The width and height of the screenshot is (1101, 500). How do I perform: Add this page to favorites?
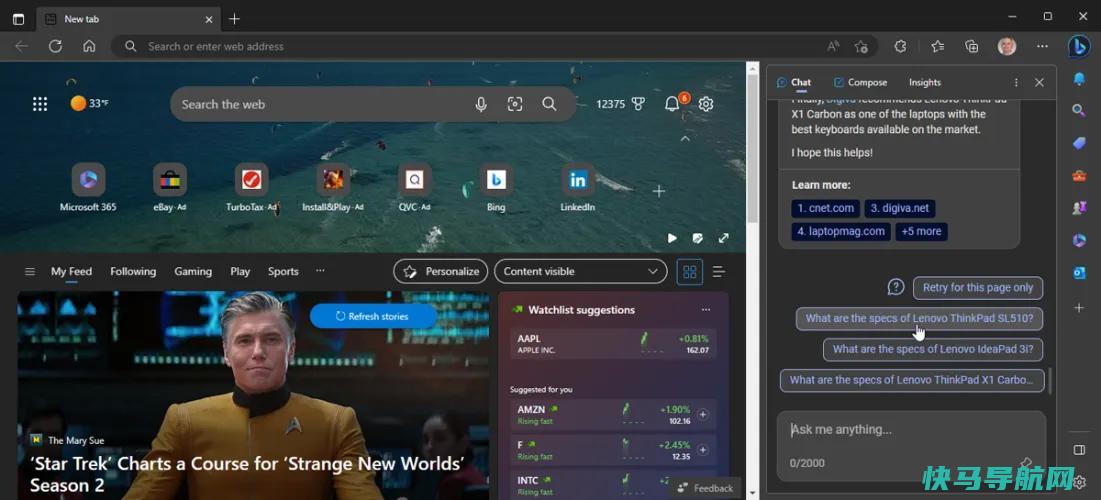pyautogui.click(x=862, y=46)
